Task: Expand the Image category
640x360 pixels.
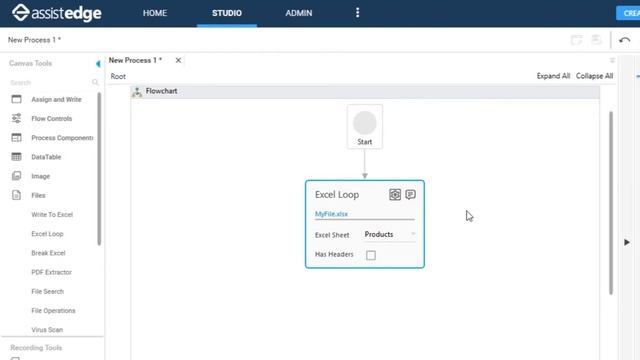Action: click(40, 176)
